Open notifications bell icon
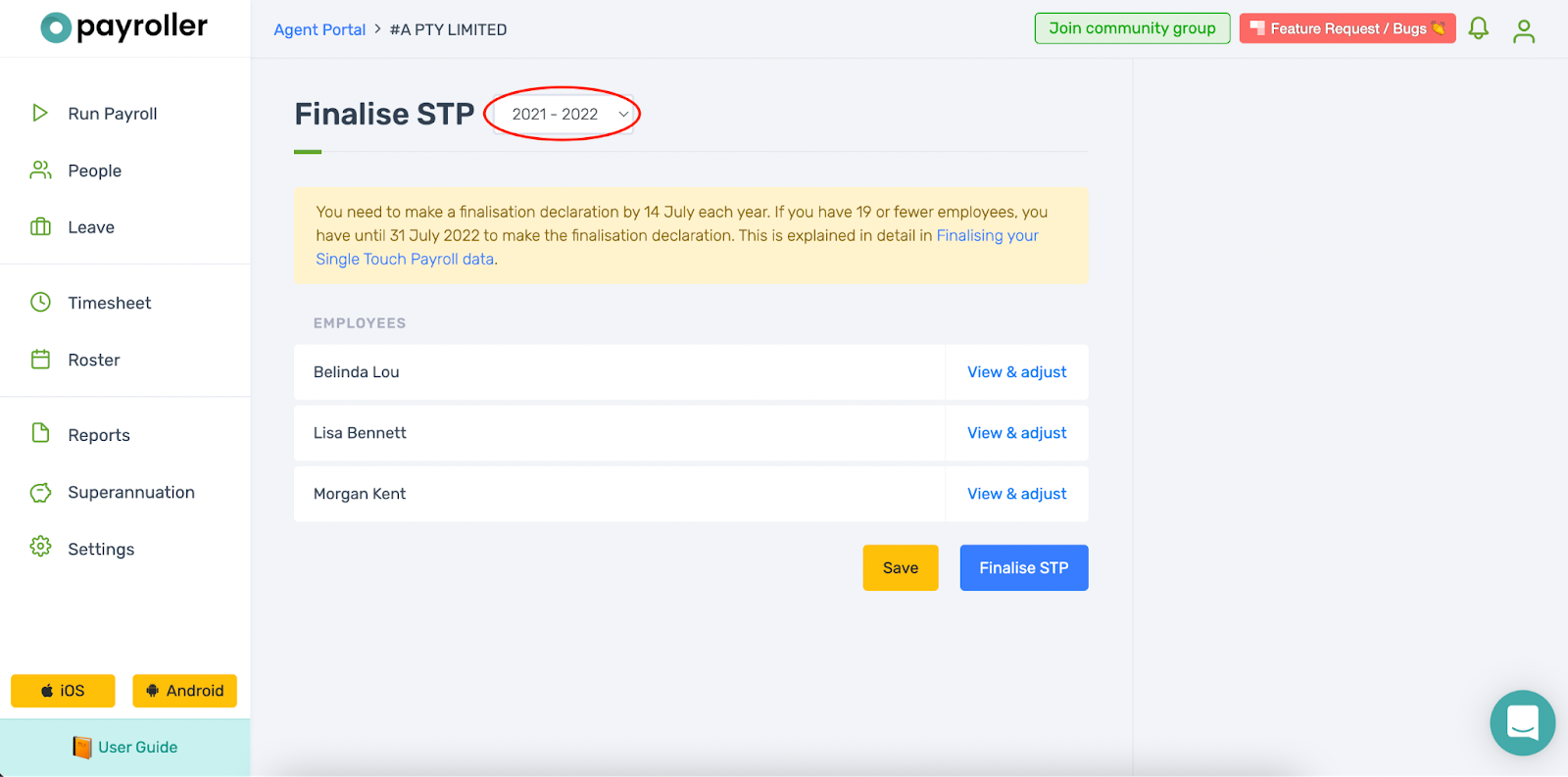The width and height of the screenshot is (1568, 777). [x=1478, y=28]
